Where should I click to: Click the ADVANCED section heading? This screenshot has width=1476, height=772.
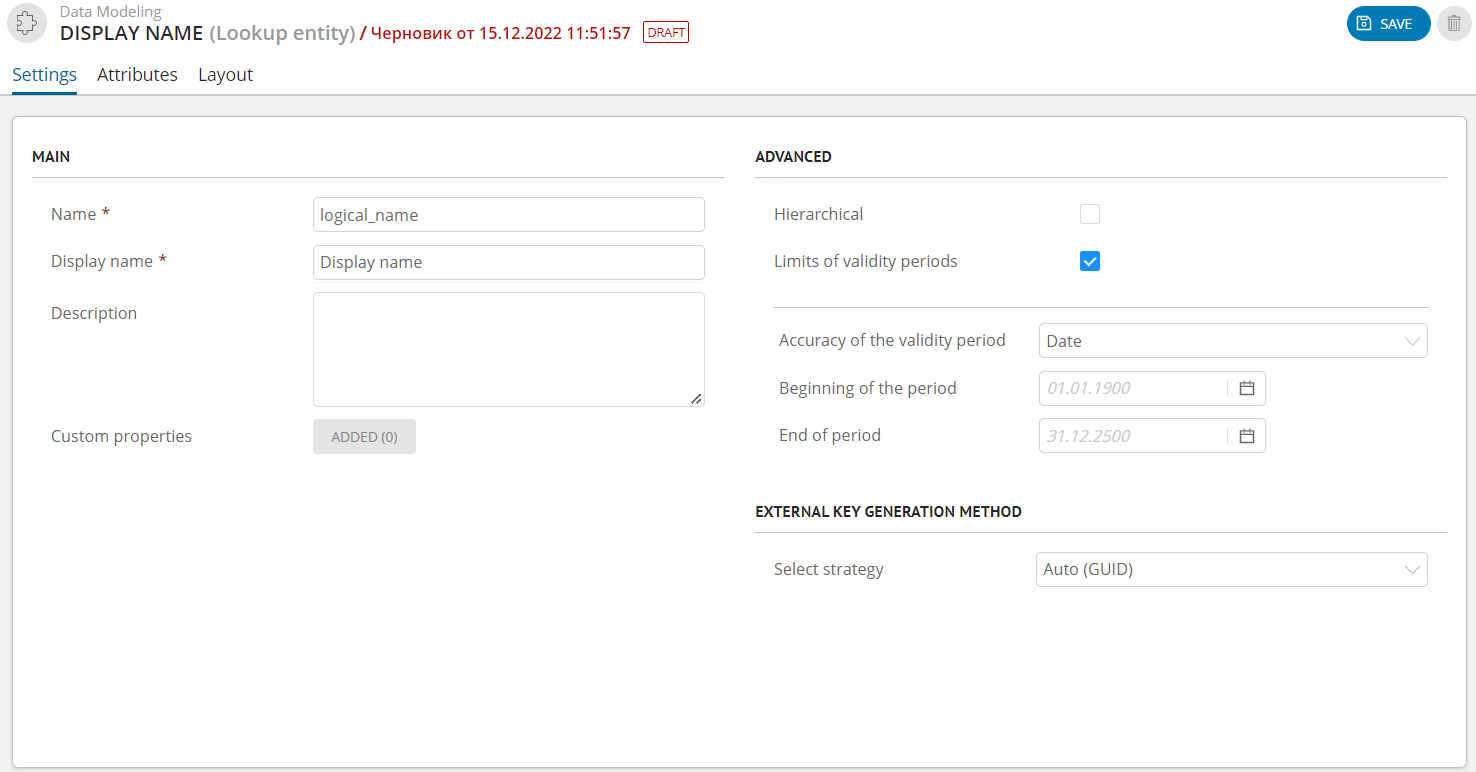point(793,157)
